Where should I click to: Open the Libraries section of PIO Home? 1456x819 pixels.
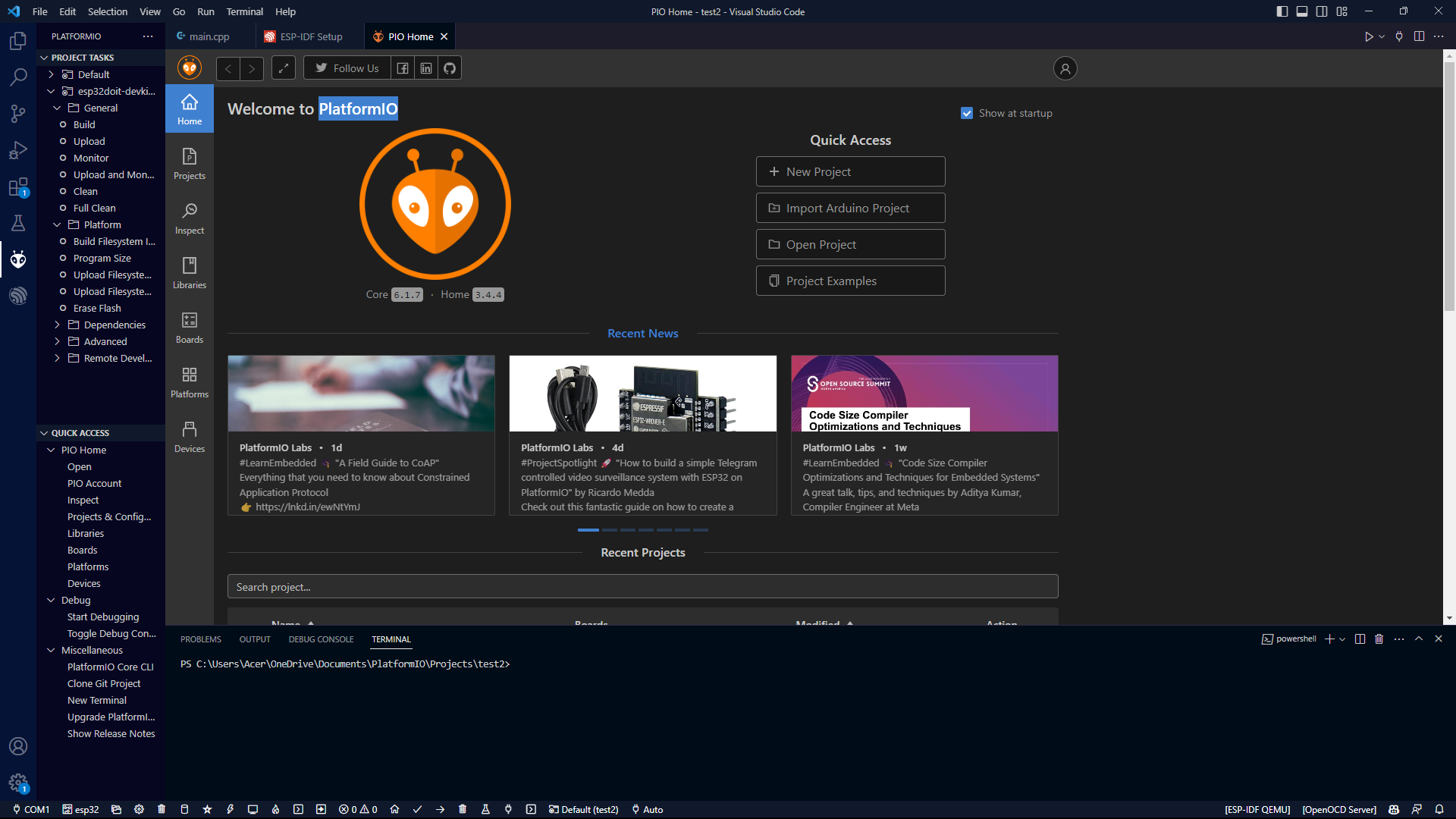[x=189, y=272]
